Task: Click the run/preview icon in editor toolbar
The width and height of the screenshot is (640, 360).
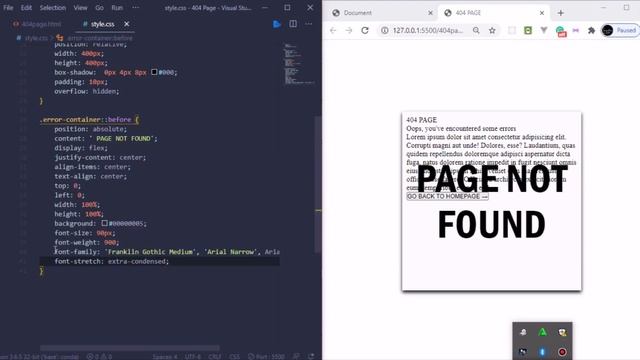Action: 277,24
